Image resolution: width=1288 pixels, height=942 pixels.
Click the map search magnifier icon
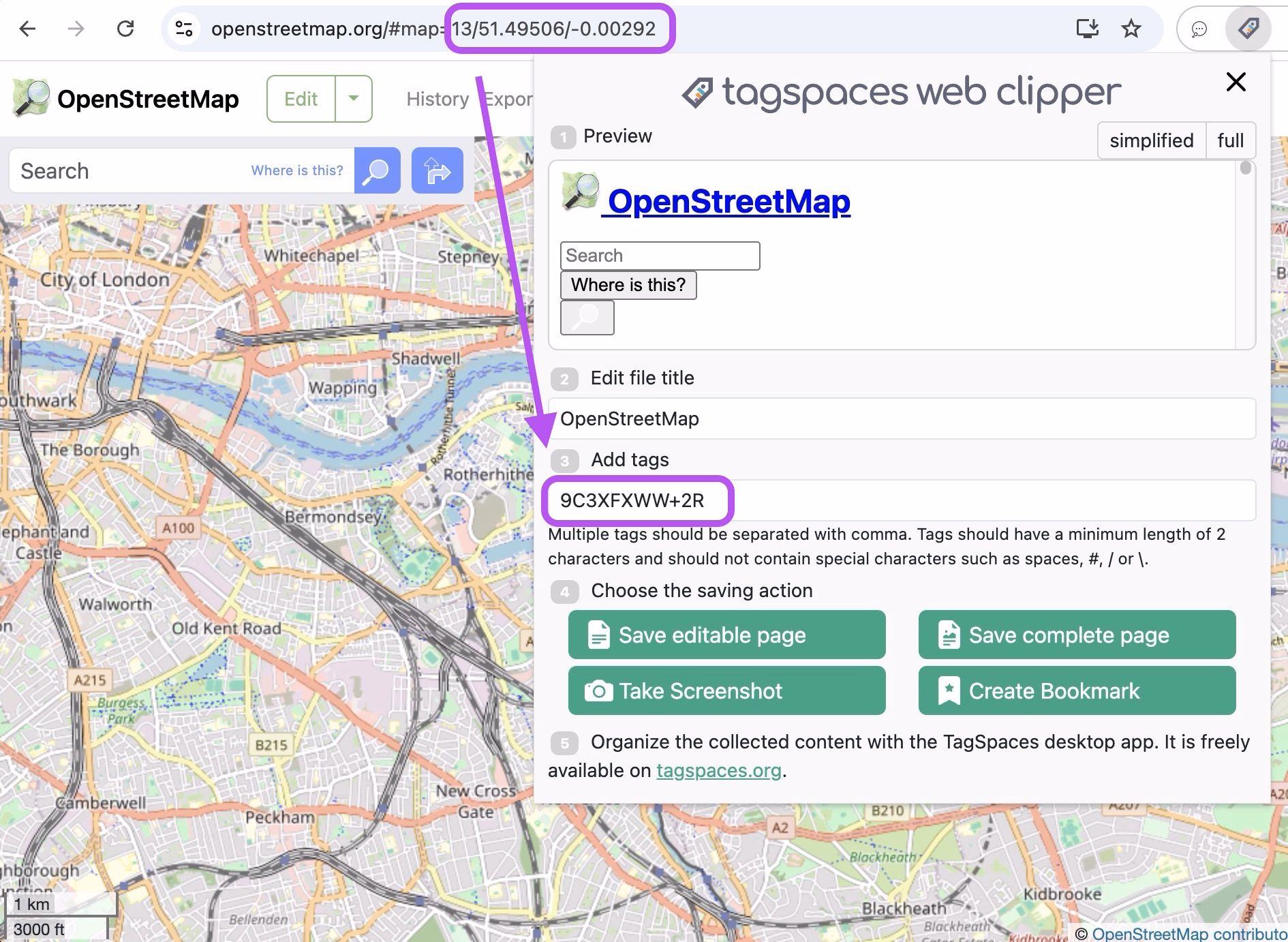(x=377, y=170)
